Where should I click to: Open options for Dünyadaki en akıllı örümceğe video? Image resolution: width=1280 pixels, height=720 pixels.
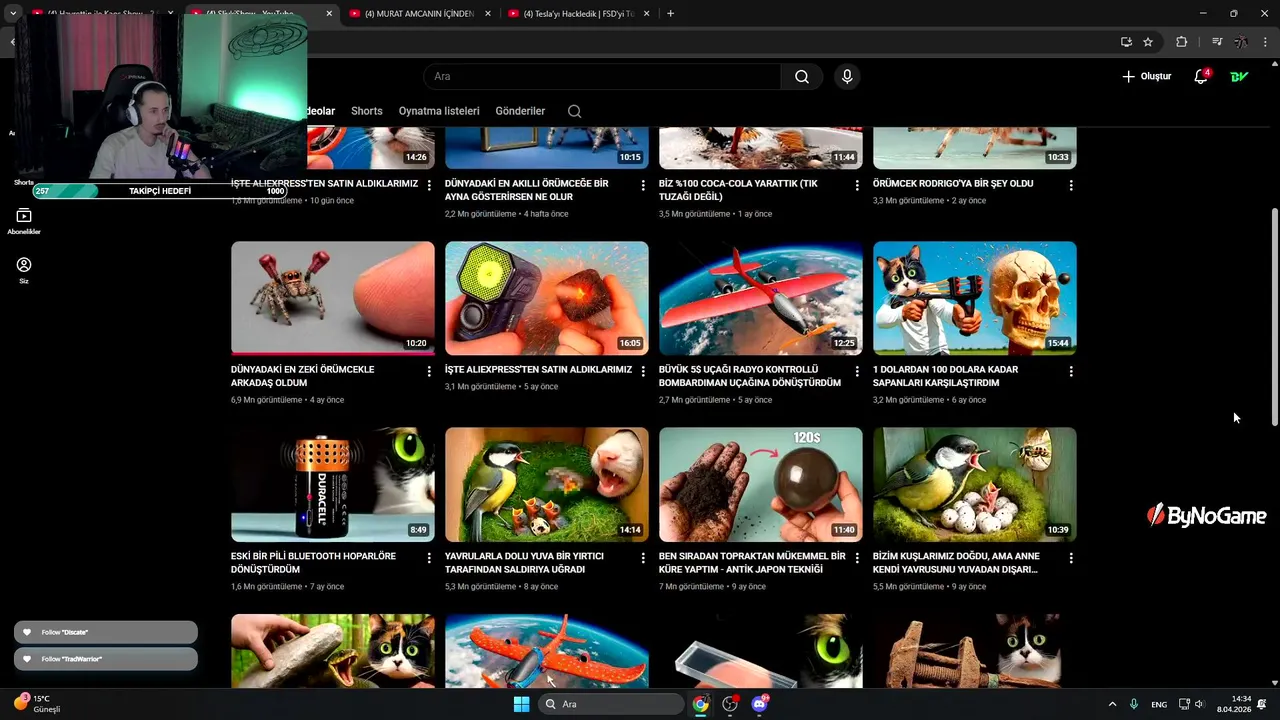[x=643, y=185]
